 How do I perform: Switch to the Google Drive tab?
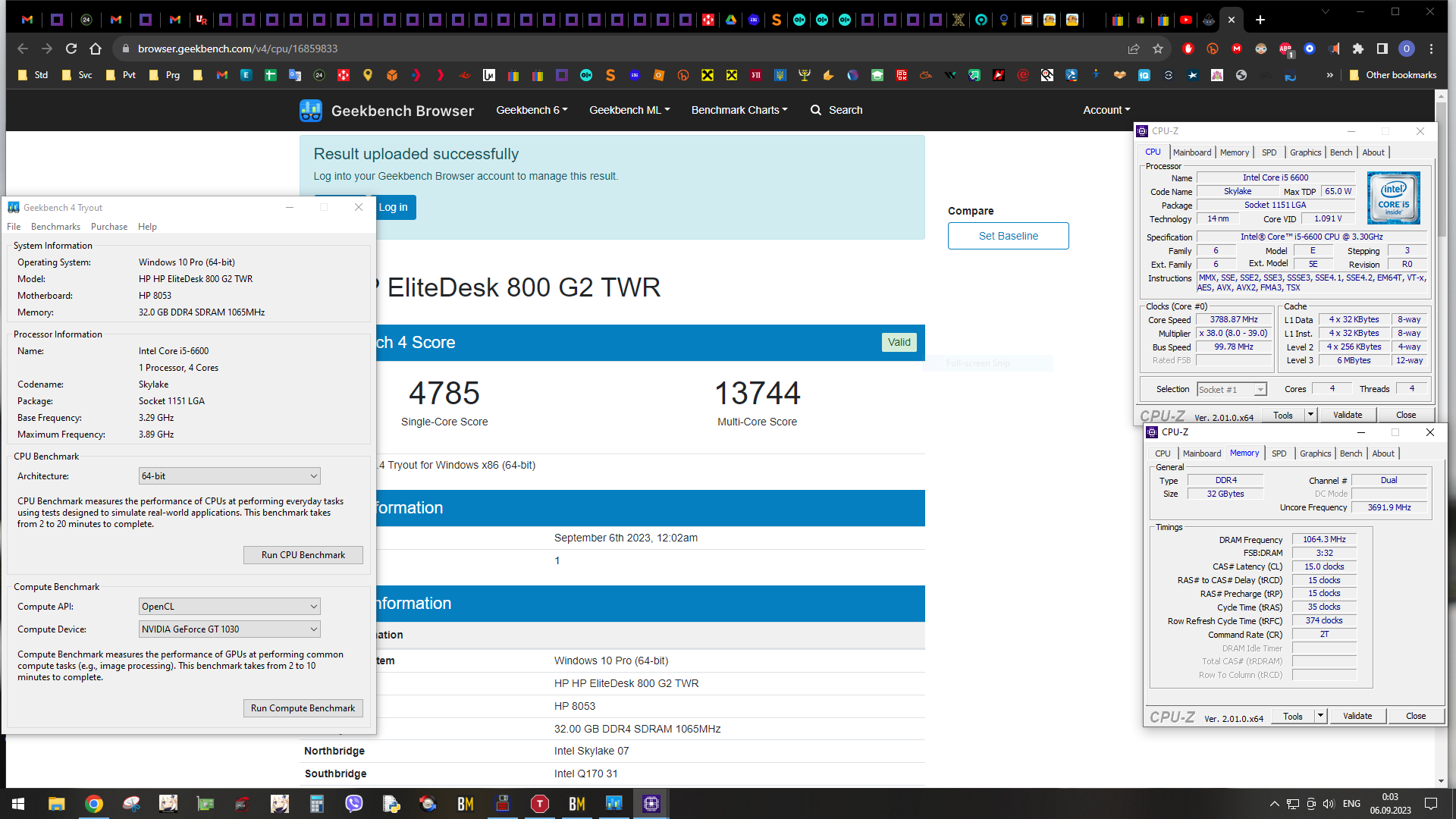(731, 20)
